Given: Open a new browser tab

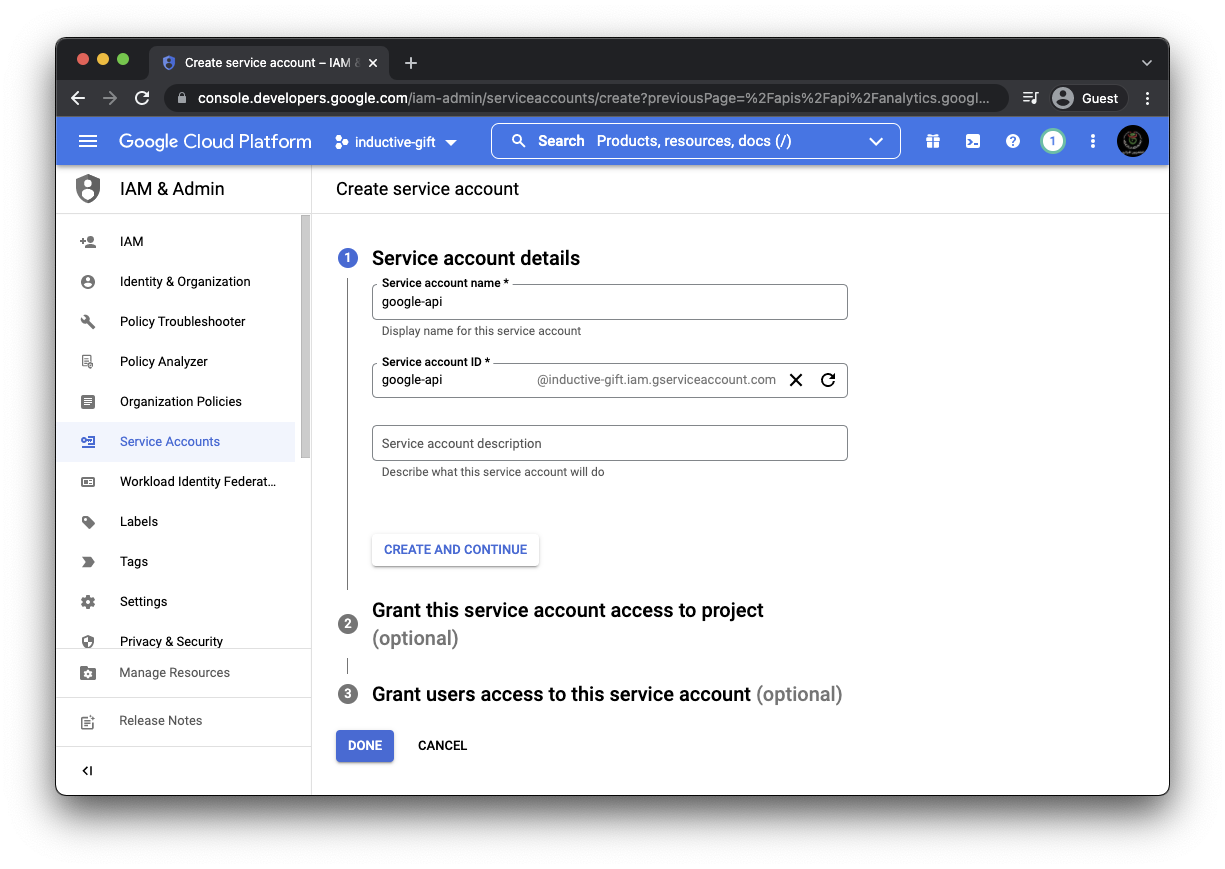Looking at the screenshot, I should 411,63.
